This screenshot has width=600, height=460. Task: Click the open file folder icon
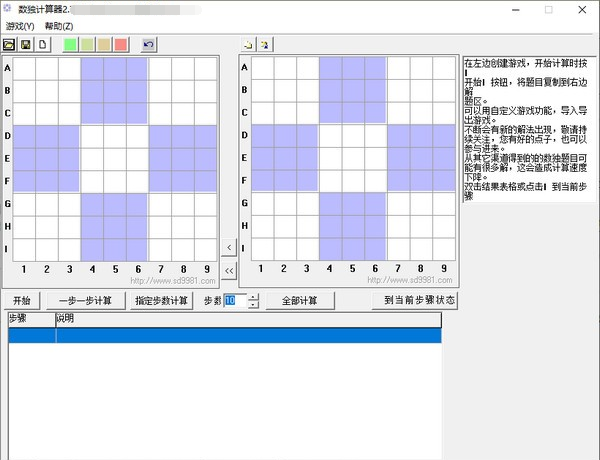point(9,45)
